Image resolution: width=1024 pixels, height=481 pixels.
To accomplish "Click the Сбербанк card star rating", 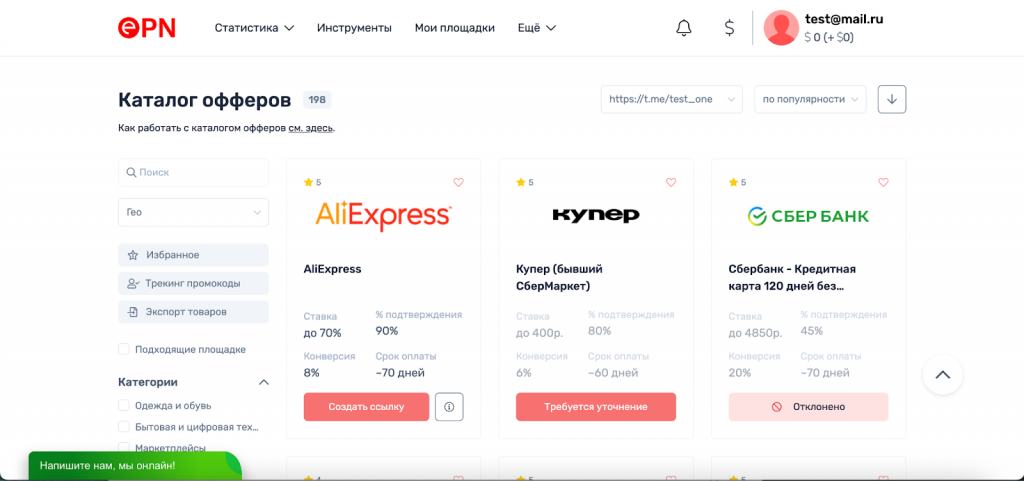I will 737,183.
